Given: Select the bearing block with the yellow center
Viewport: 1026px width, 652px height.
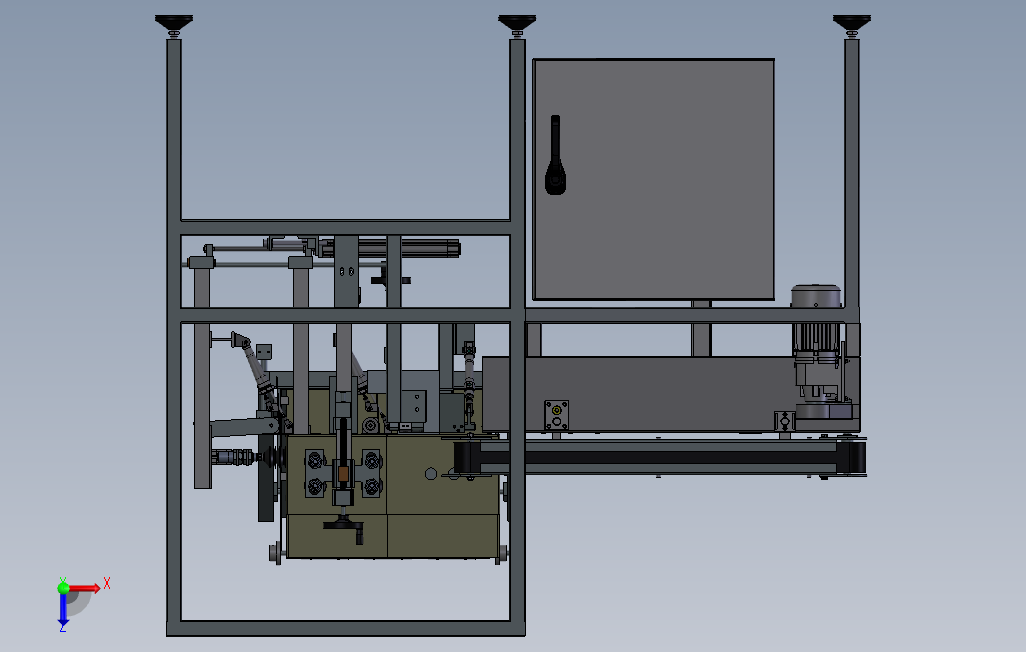Looking at the screenshot, I should coord(556,415).
